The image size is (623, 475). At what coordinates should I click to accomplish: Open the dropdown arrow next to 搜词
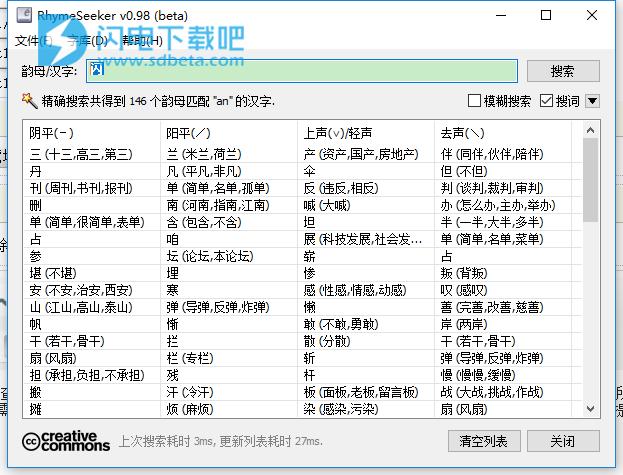[x=592, y=101]
